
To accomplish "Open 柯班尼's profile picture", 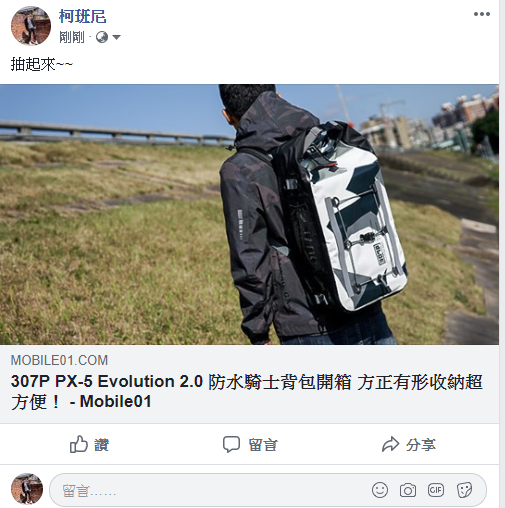I will [x=31, y=25].
